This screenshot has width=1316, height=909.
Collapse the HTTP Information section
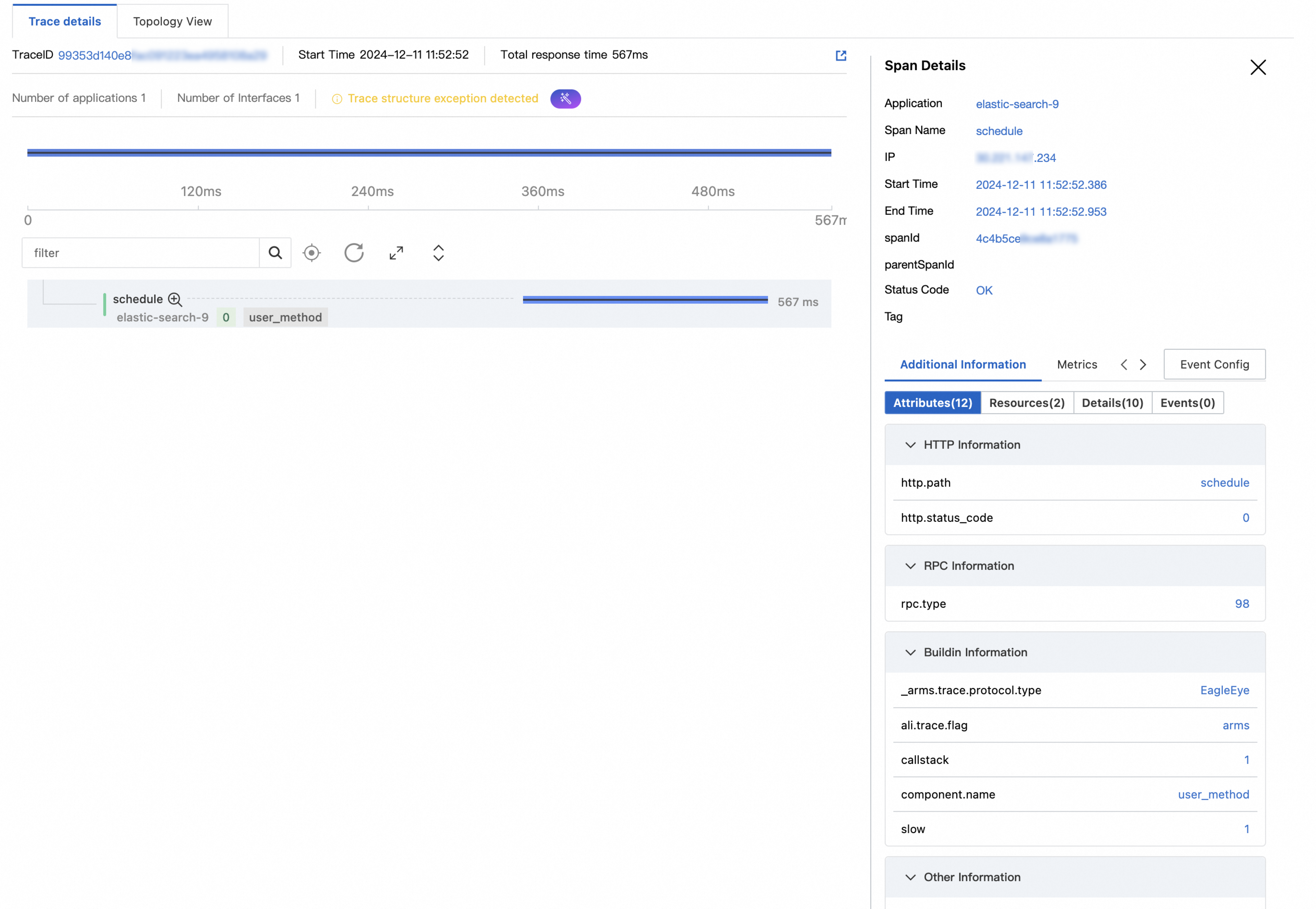click(910, 445)
